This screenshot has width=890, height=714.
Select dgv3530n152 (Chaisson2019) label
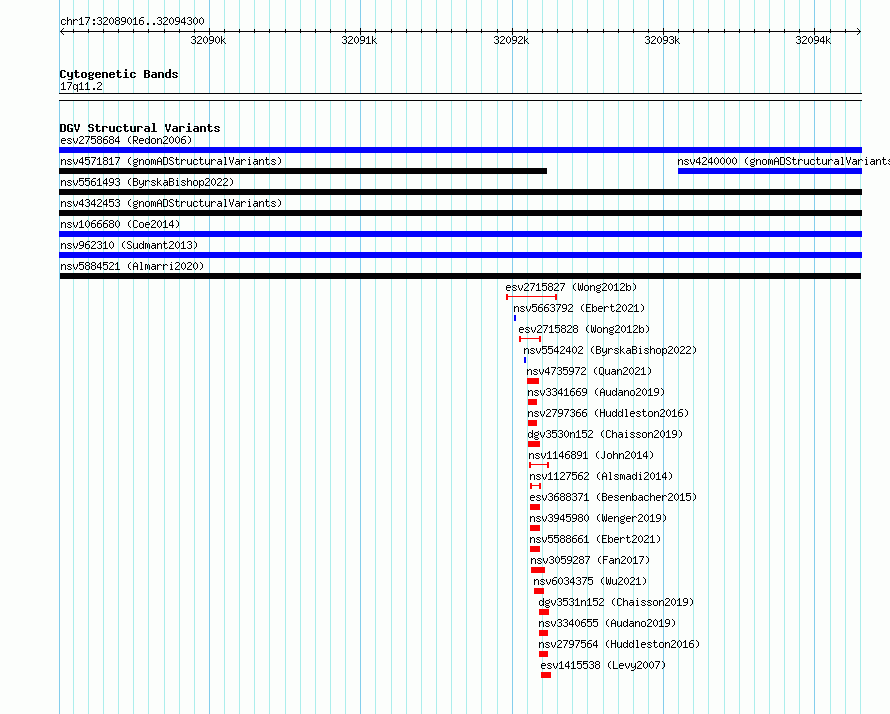605,434
